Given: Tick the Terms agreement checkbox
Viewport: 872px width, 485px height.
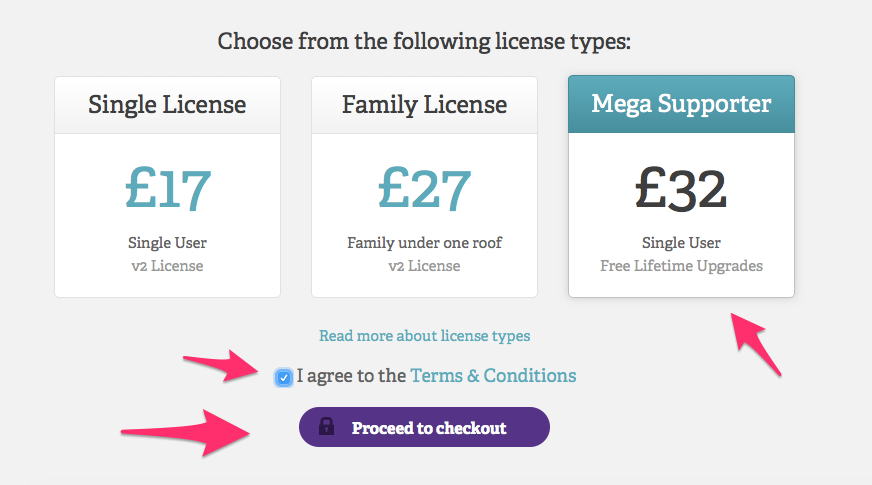Looking at the screenshot, I should [x=285, y=378].
